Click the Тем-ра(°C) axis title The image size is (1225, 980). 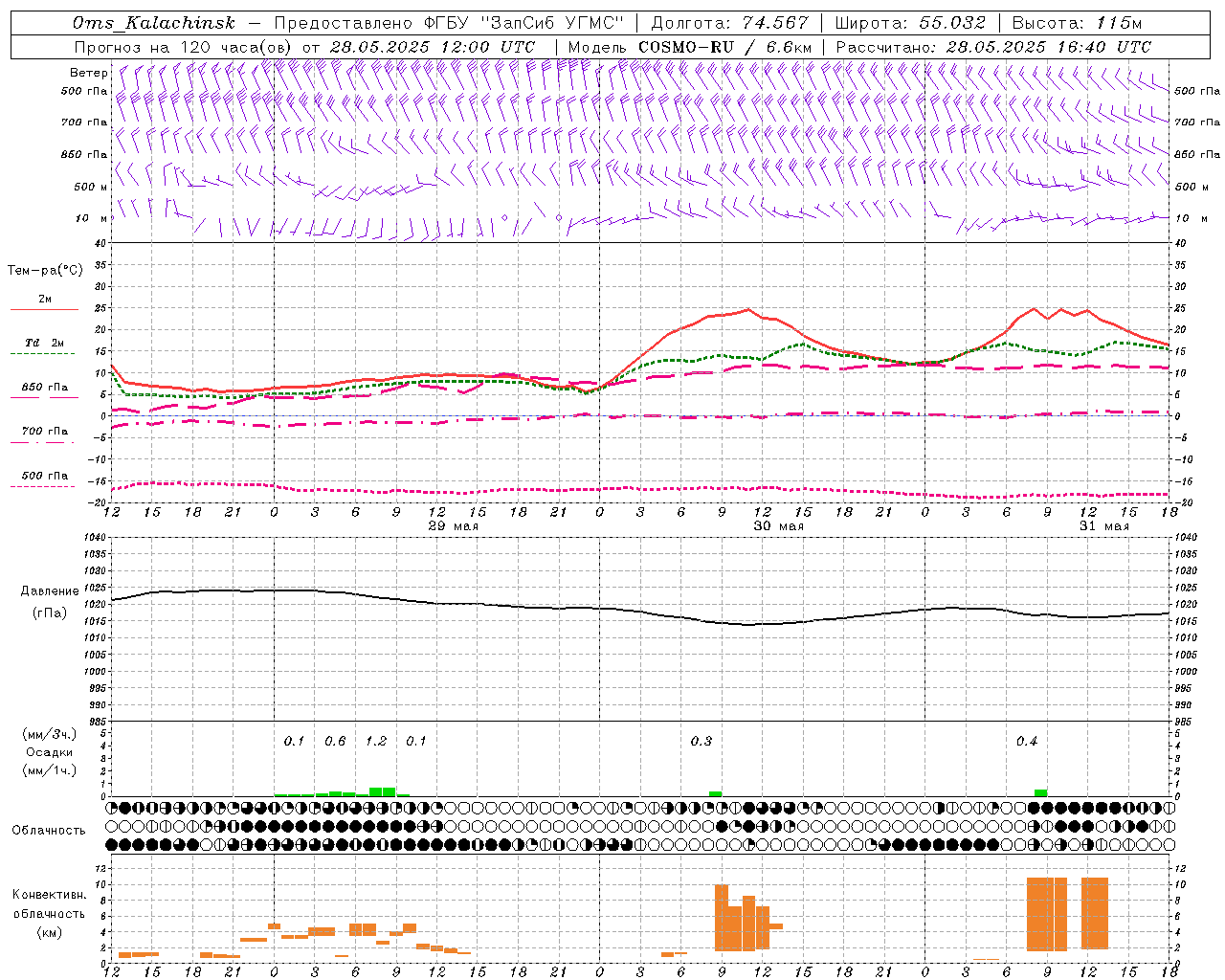(46, 271)
